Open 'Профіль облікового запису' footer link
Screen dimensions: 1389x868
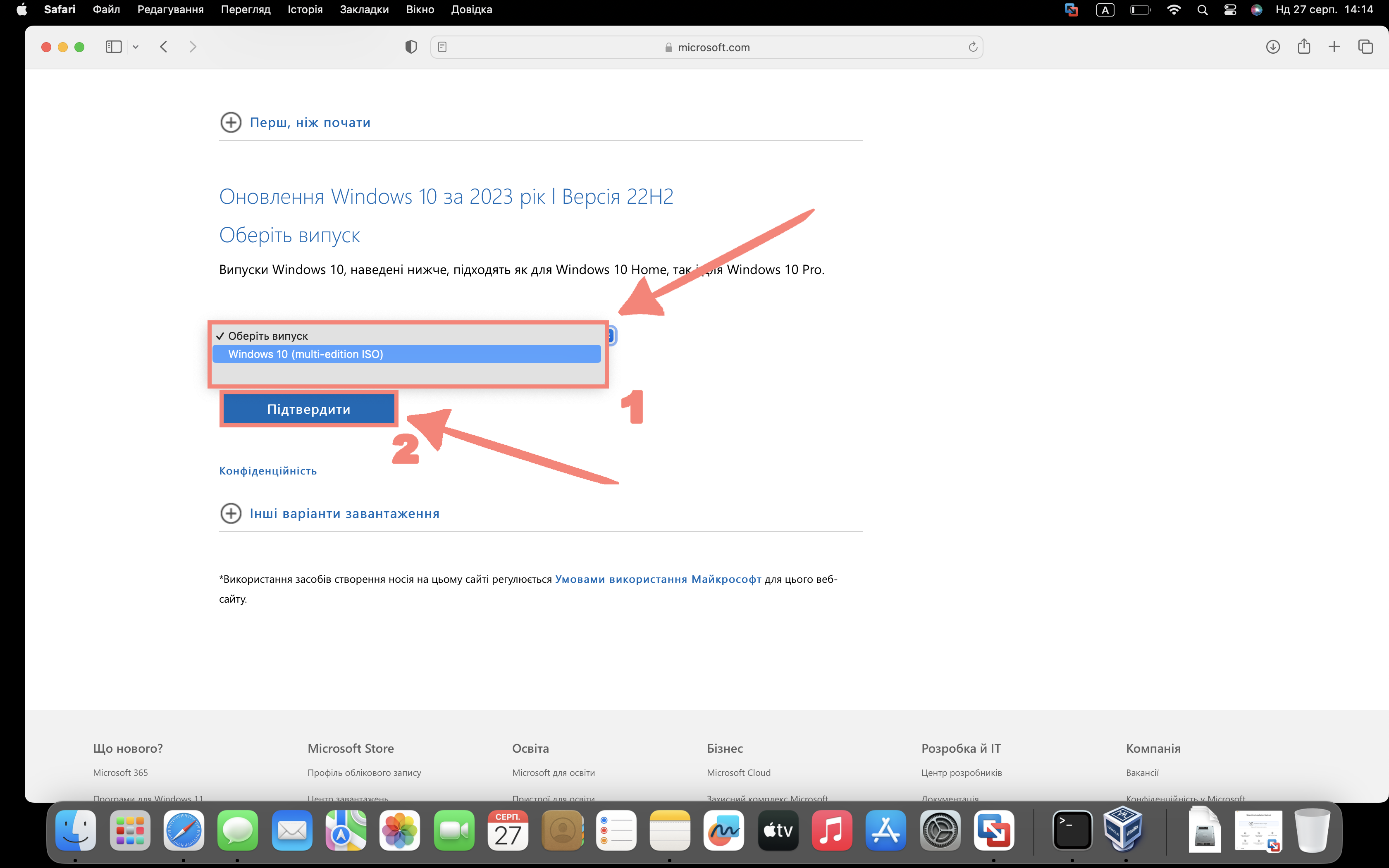coord(365,773)
